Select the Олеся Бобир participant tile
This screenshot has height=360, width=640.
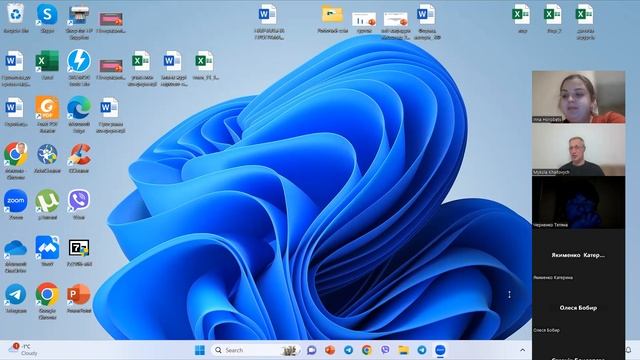click(578, 308)
